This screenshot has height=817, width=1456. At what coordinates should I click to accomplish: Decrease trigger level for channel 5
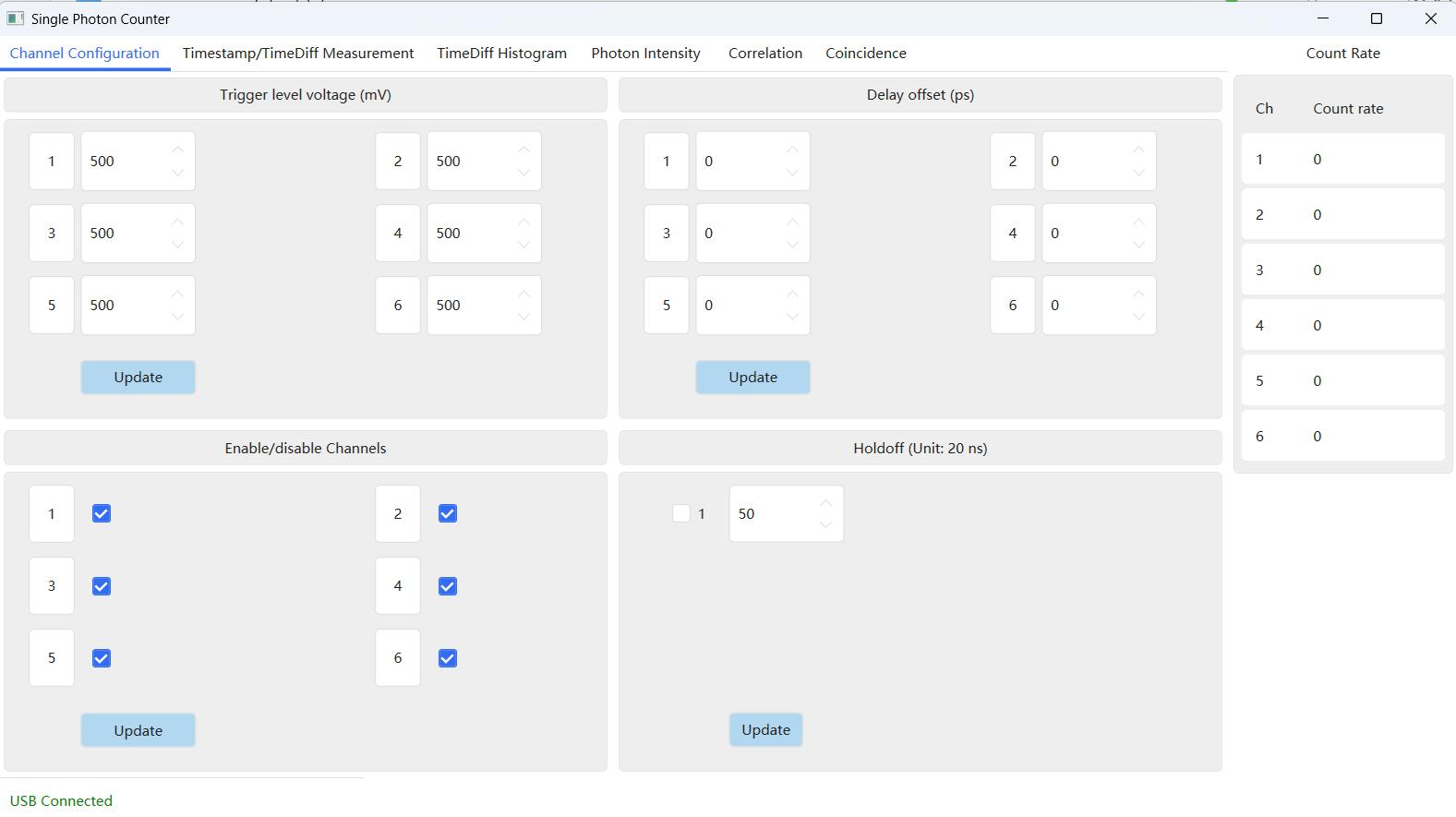point(178,317)
